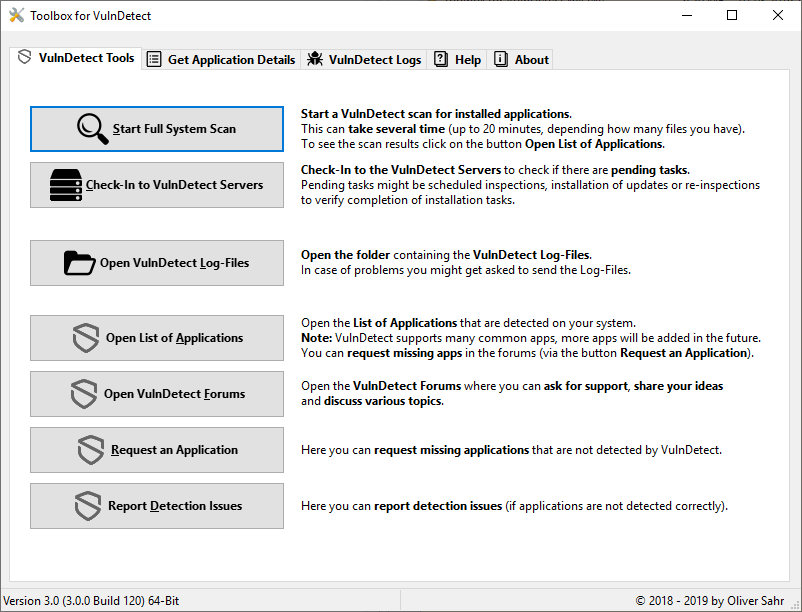Click the wrench app icon in the title bar
The width and height of the screenshot is (802, 612).
(x=16, y=15)
